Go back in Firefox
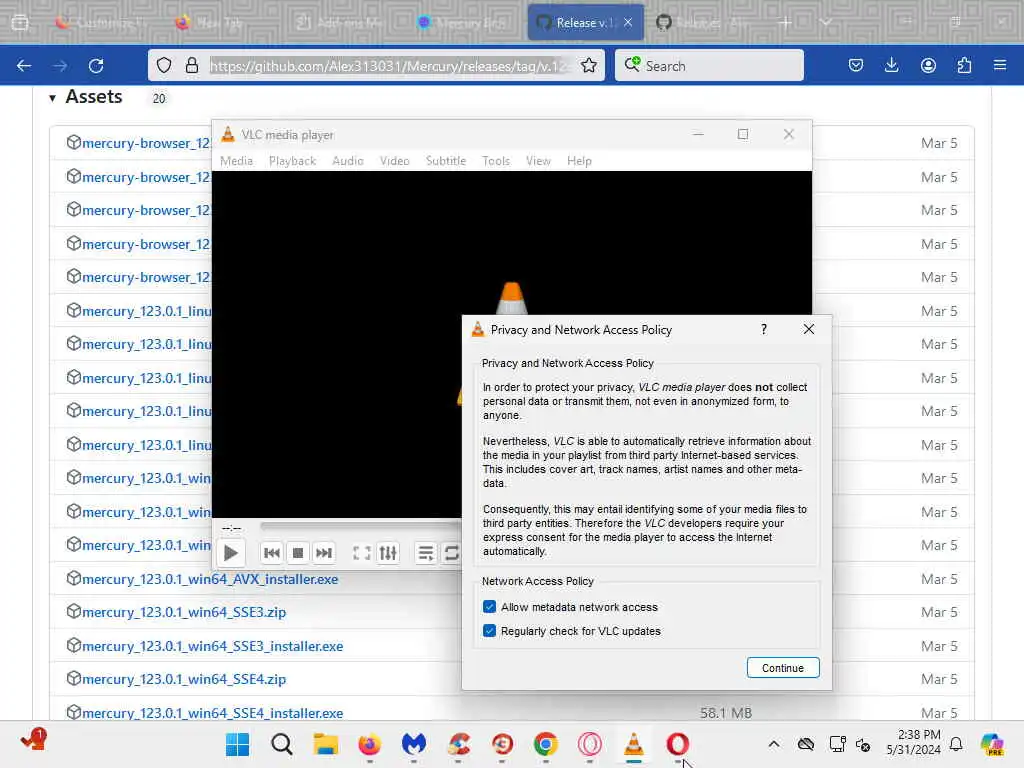 click(24, 66)
